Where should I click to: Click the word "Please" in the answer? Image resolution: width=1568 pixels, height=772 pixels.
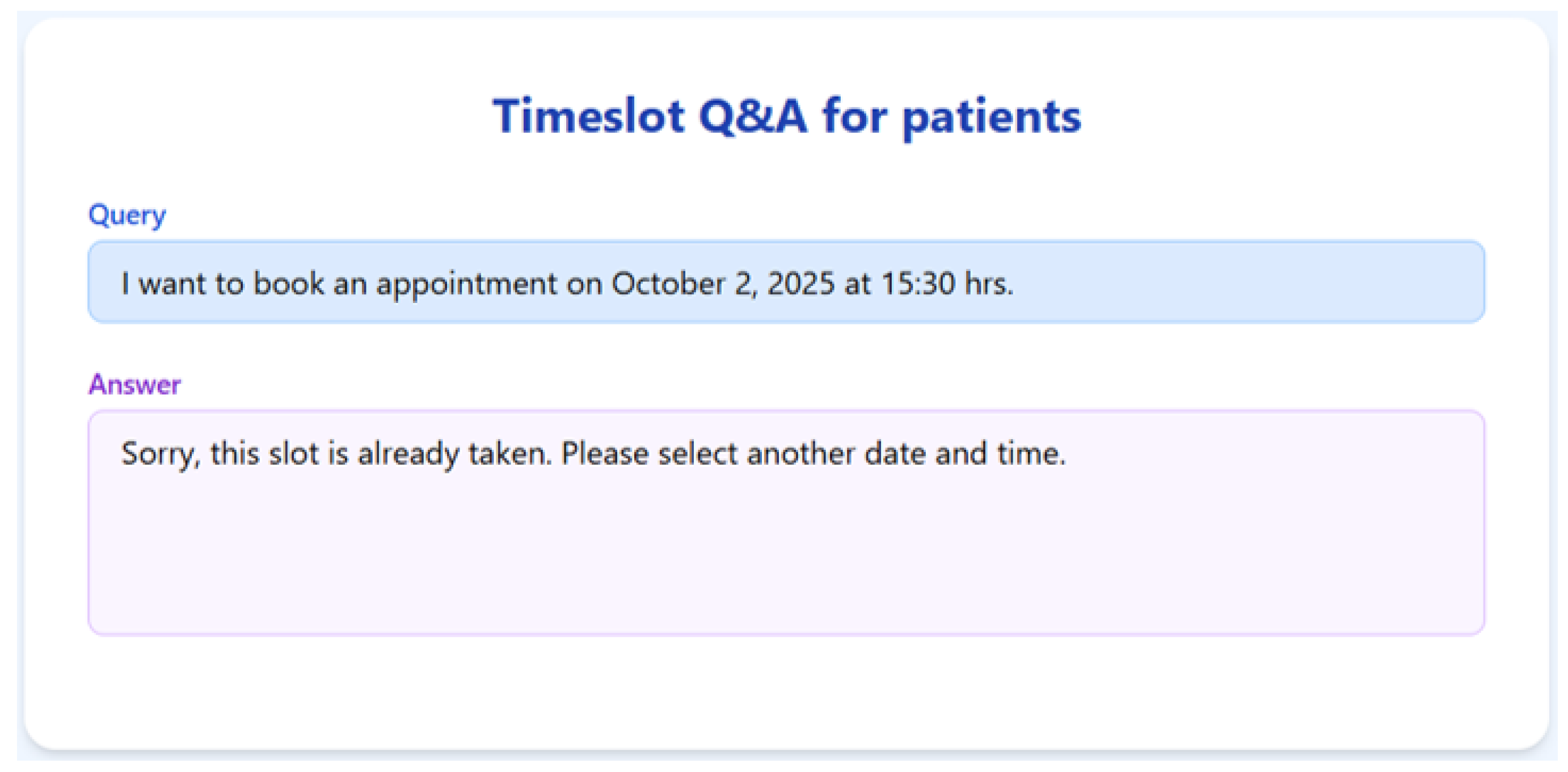point(605,454)
